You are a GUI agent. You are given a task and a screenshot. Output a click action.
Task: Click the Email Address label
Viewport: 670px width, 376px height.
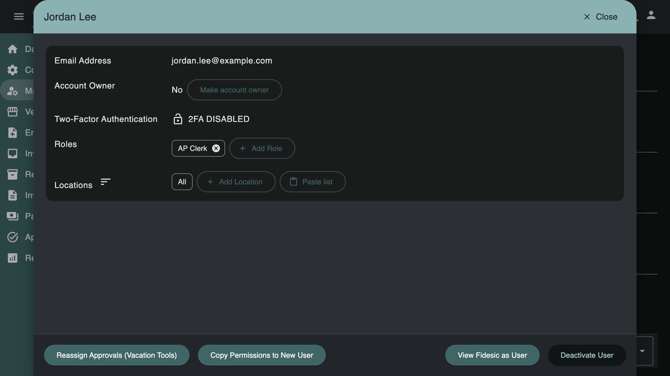point(82,61)
